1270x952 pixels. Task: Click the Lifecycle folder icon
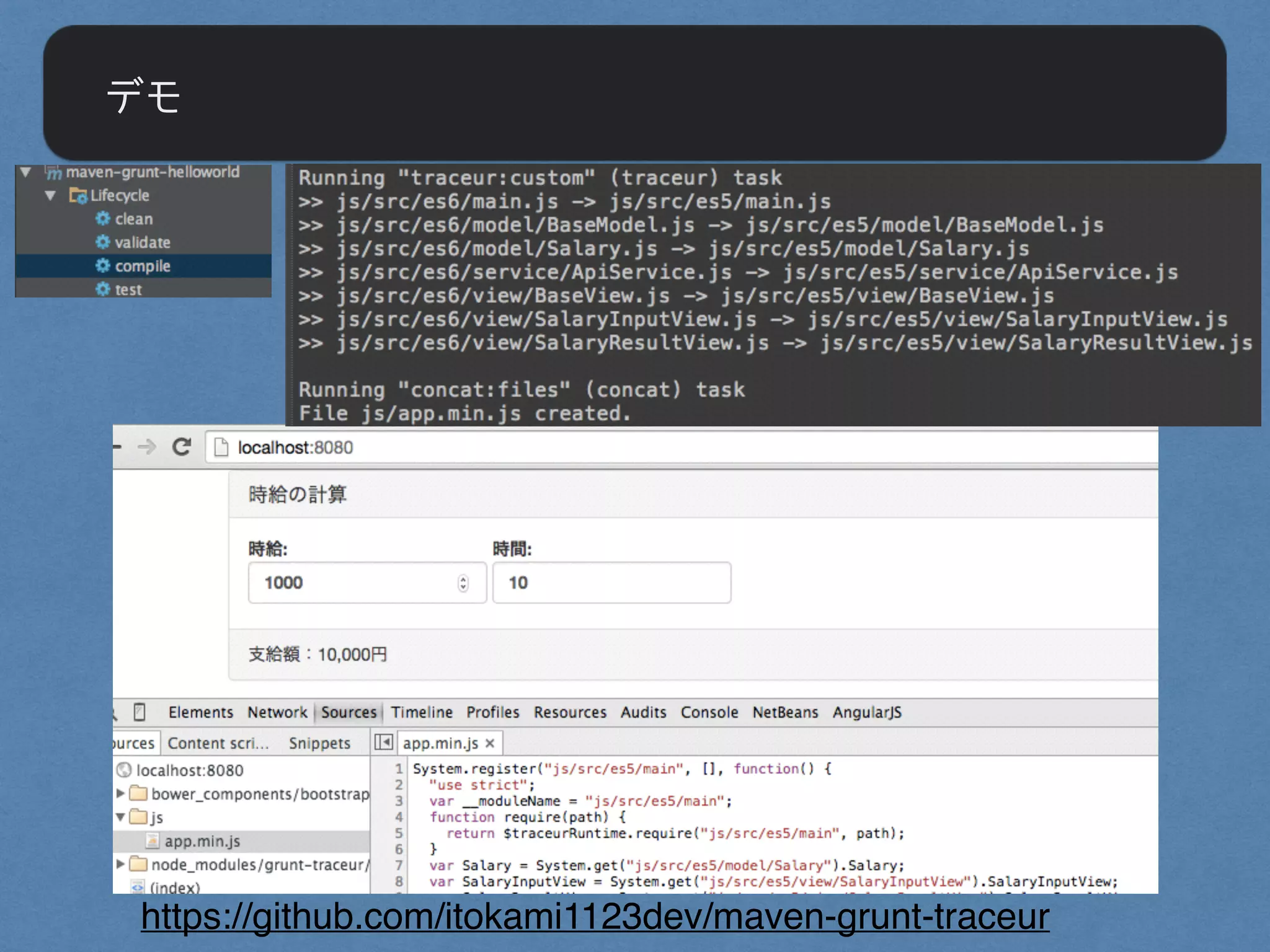tap(78, 195)
